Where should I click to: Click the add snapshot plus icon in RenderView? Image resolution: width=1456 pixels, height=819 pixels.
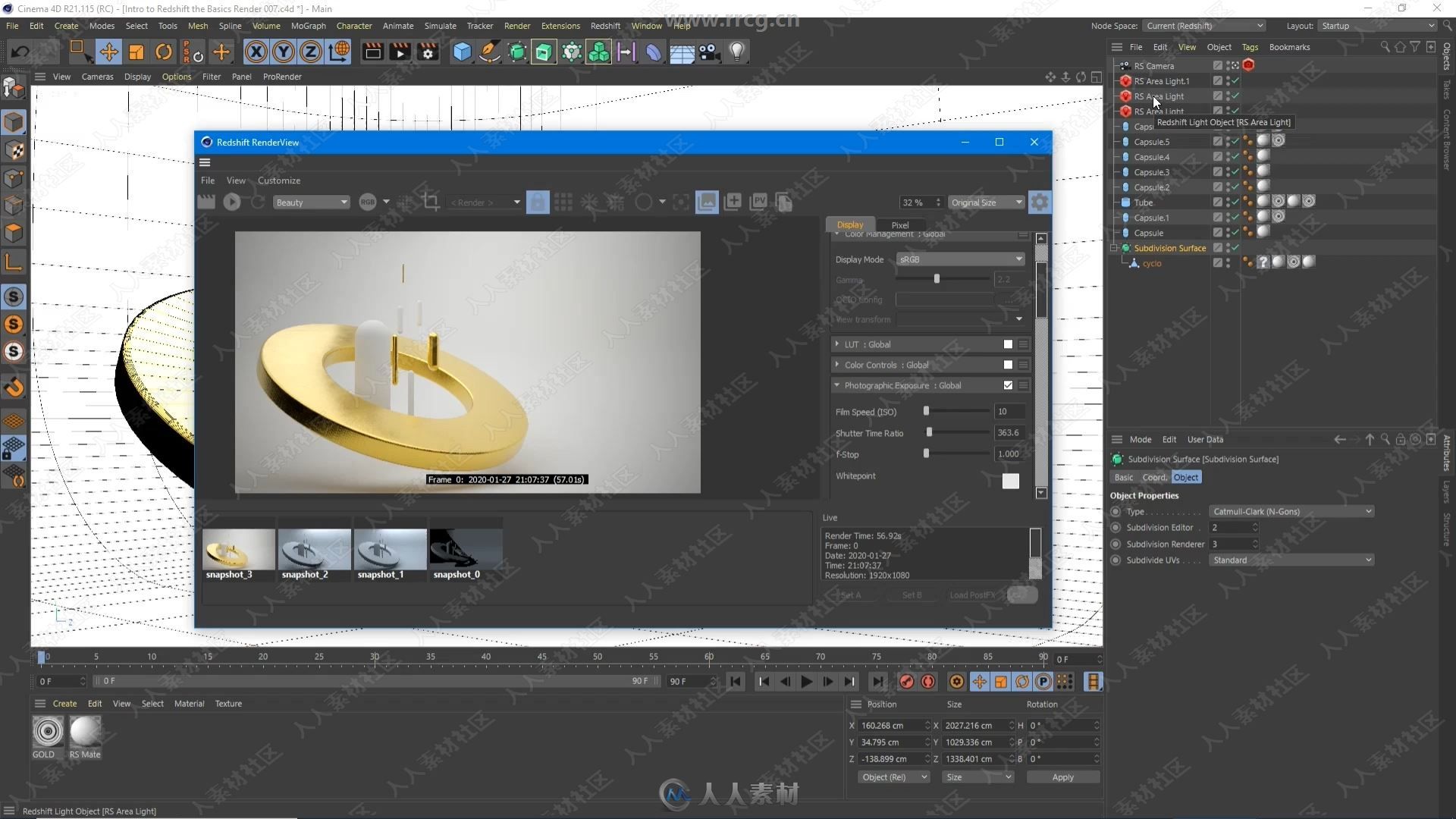pos(733,202)
